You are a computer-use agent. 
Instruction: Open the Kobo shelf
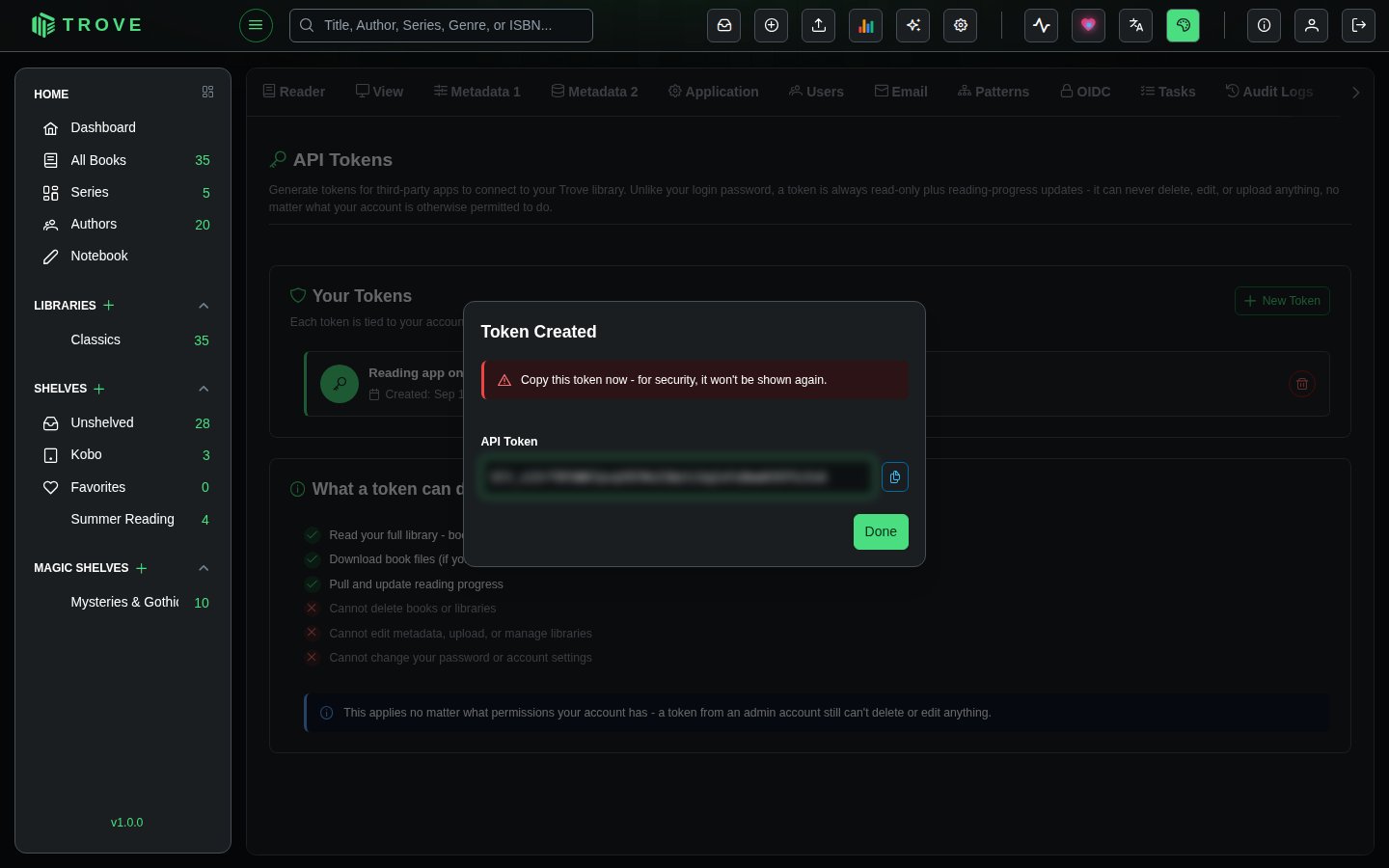123,454
